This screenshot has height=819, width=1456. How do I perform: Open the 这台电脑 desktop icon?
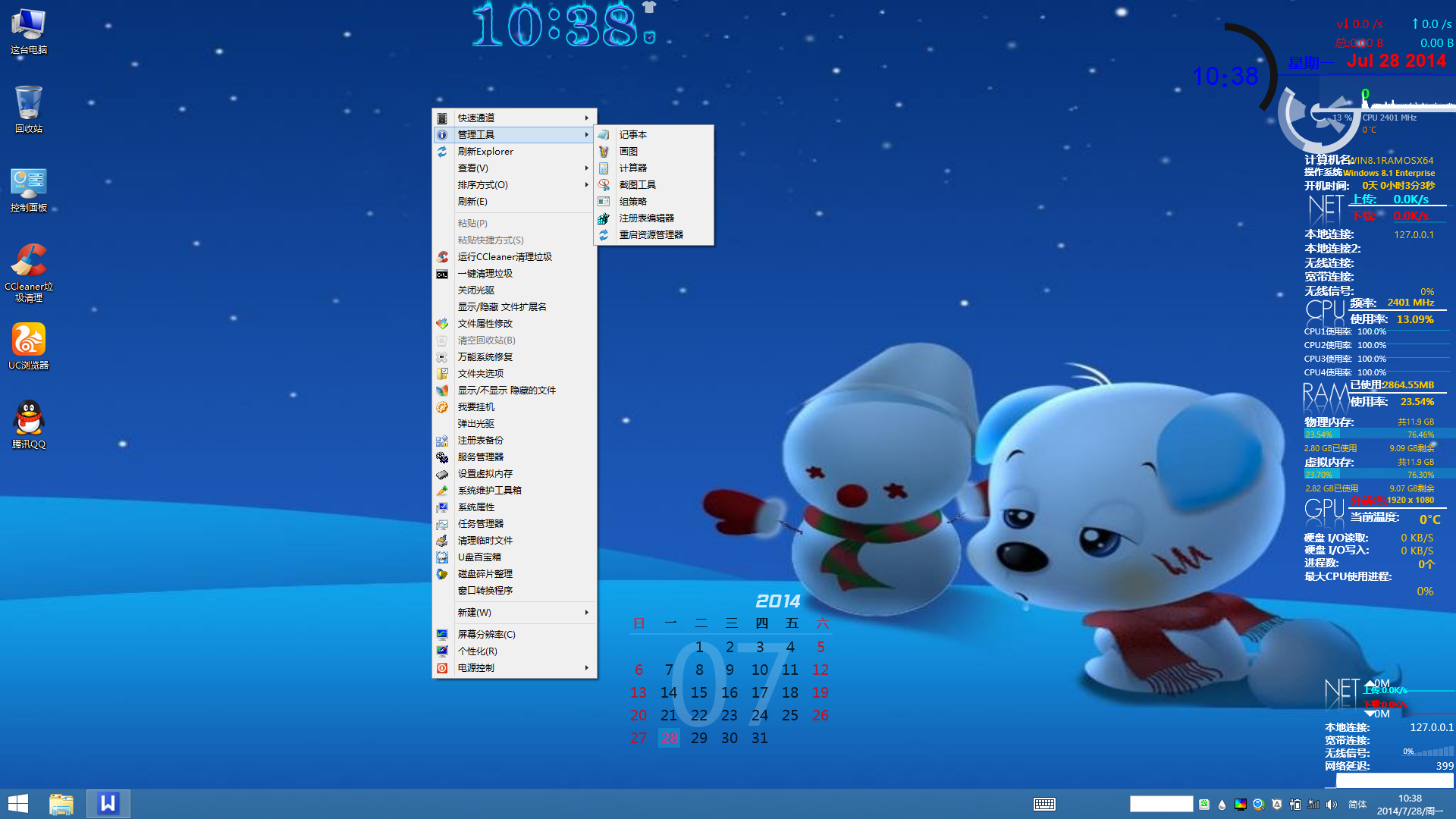pos(29,32)
